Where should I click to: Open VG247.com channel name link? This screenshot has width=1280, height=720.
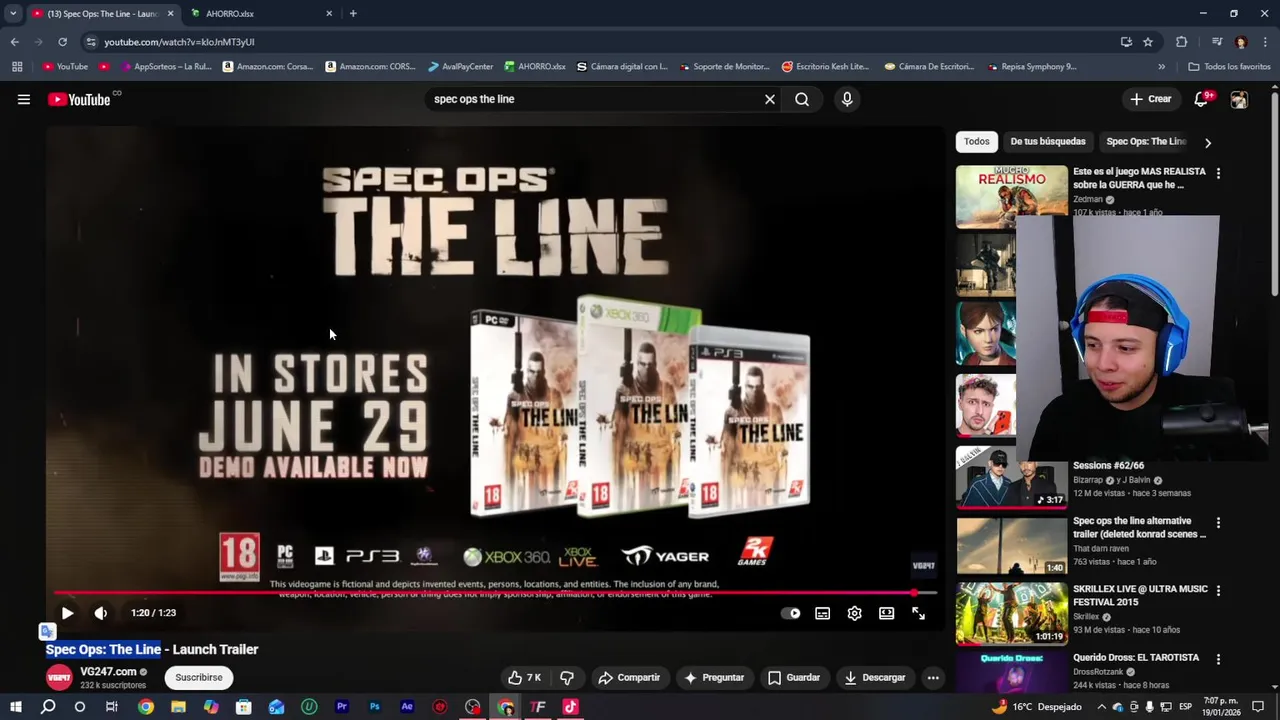click(x=108, y=671)
